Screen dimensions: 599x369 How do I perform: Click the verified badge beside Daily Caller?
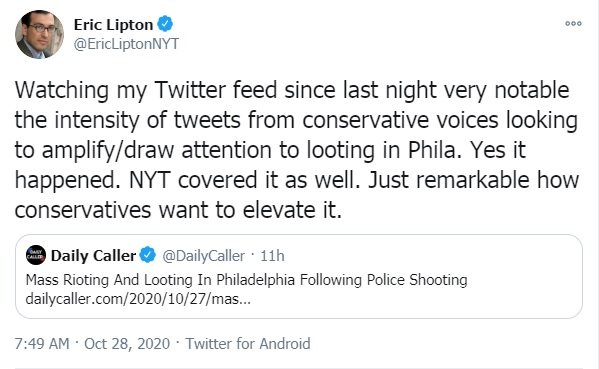coord(147,255)
